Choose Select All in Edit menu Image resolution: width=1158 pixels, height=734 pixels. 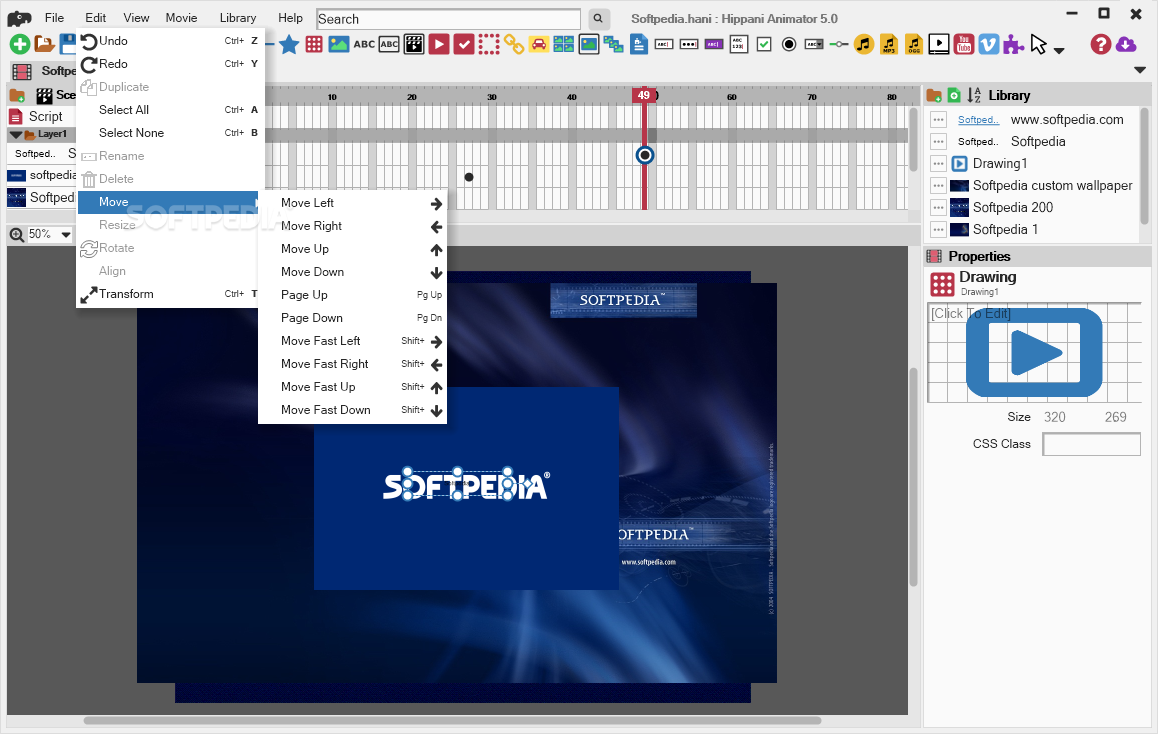coord(170,109)
